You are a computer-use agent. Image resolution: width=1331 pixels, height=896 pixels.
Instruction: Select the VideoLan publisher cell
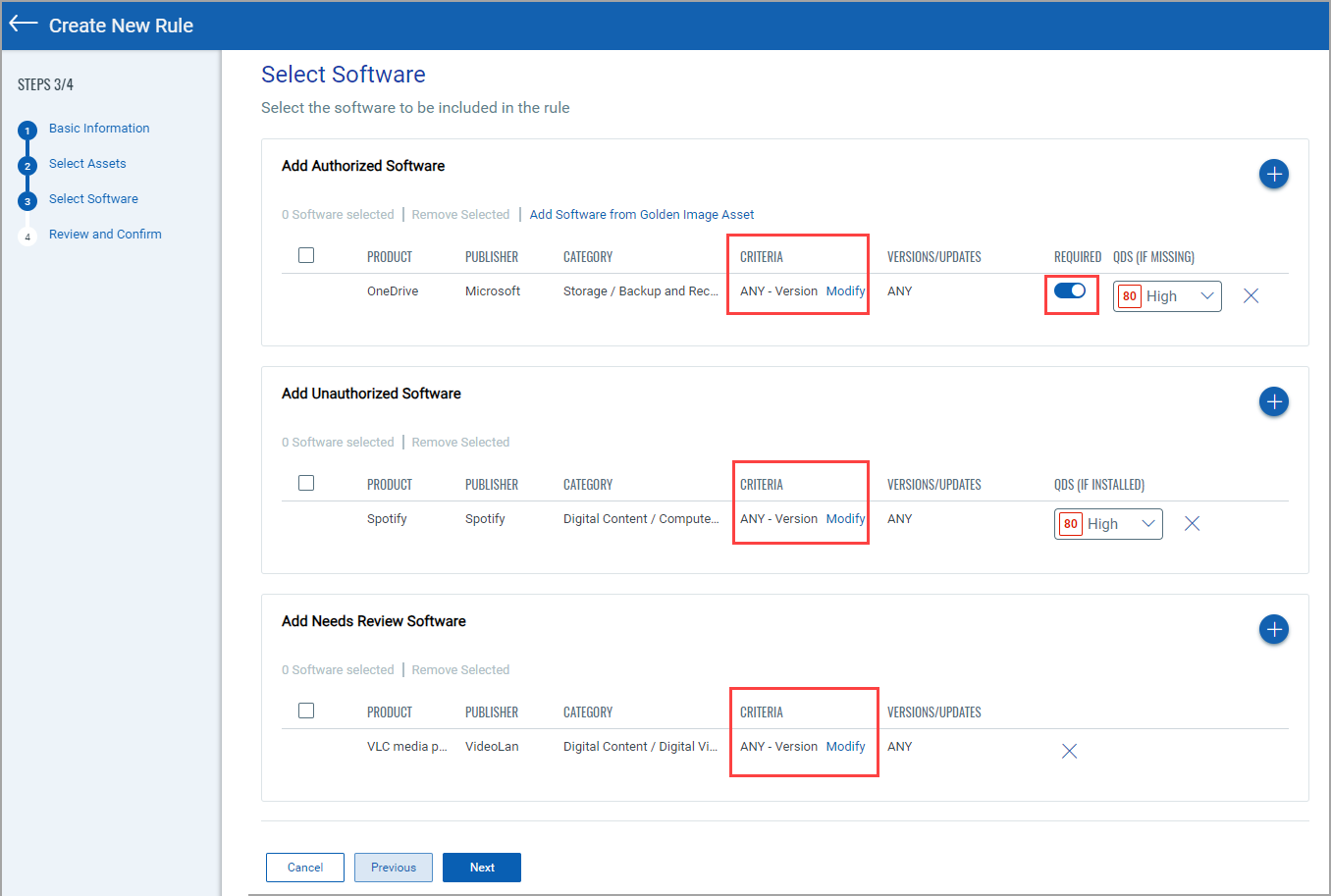pos(492,746)
